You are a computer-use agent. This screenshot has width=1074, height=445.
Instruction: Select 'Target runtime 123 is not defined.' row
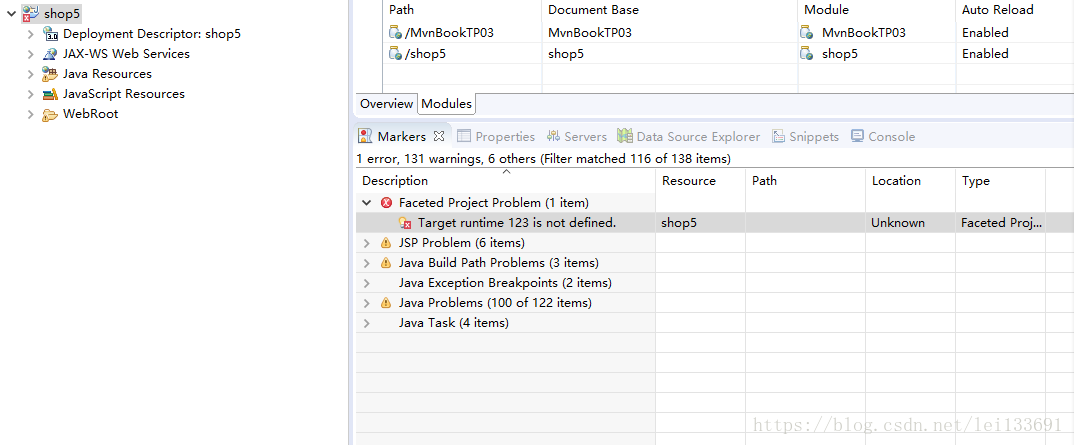(x=715, y=222)
